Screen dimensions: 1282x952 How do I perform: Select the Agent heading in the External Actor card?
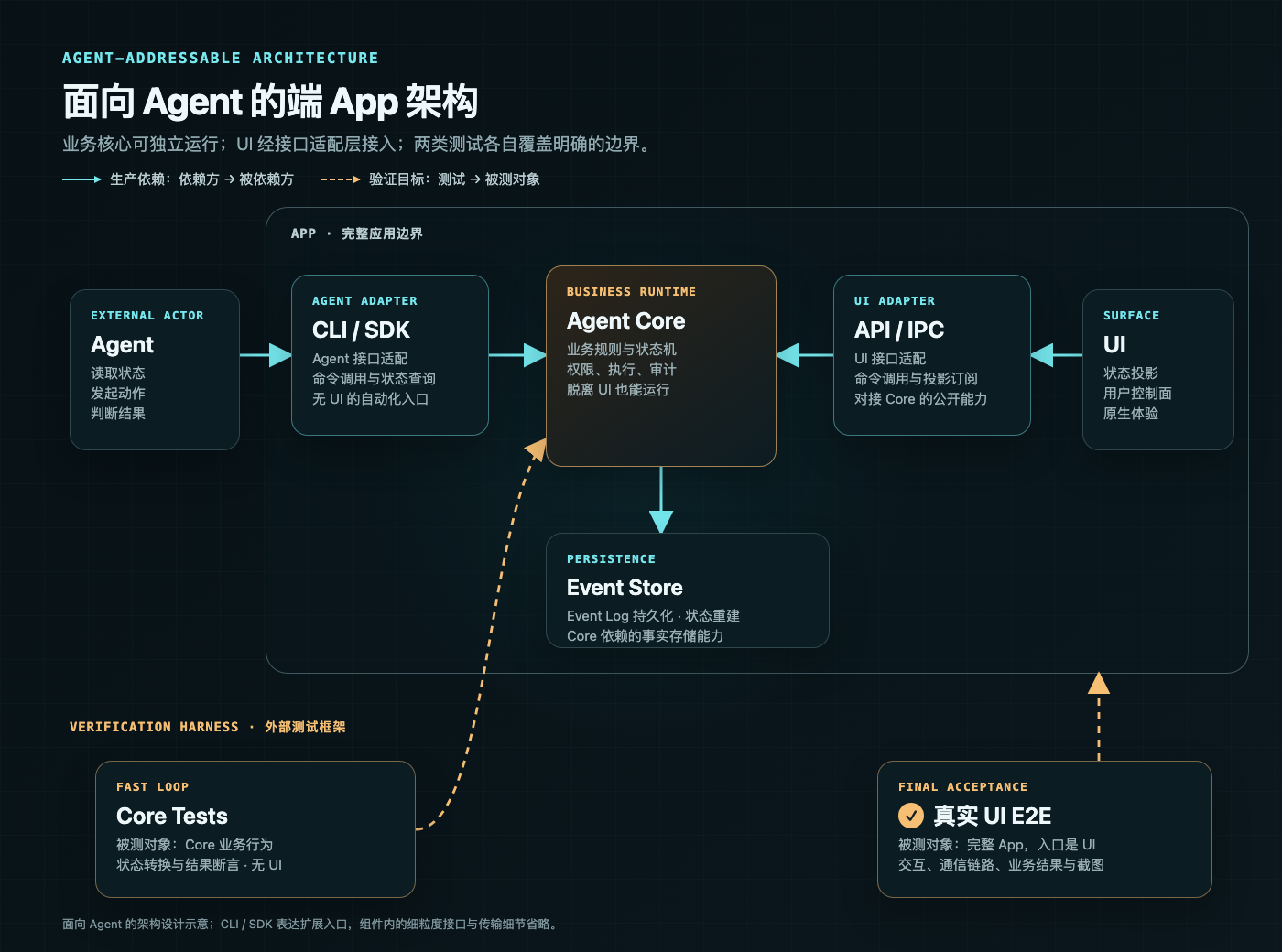coord(122,345)
